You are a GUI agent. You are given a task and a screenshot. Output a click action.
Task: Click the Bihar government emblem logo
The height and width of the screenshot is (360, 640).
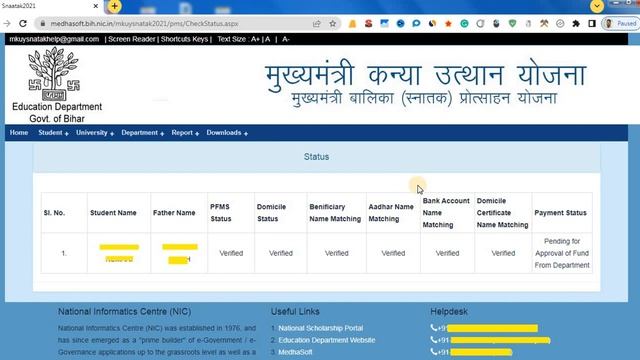(x=53, y=74)
